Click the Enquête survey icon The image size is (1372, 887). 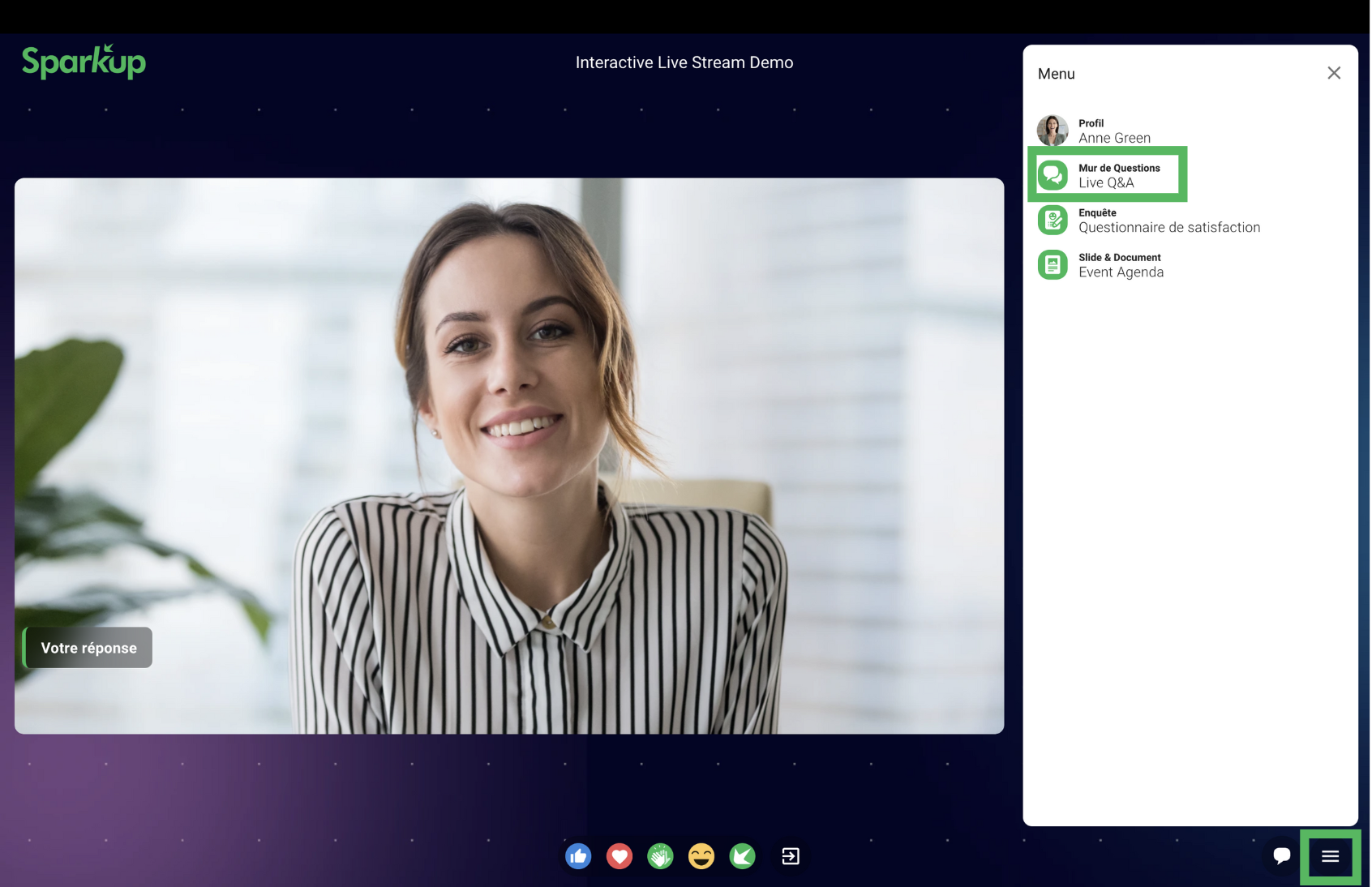[x=1053, y=220]
